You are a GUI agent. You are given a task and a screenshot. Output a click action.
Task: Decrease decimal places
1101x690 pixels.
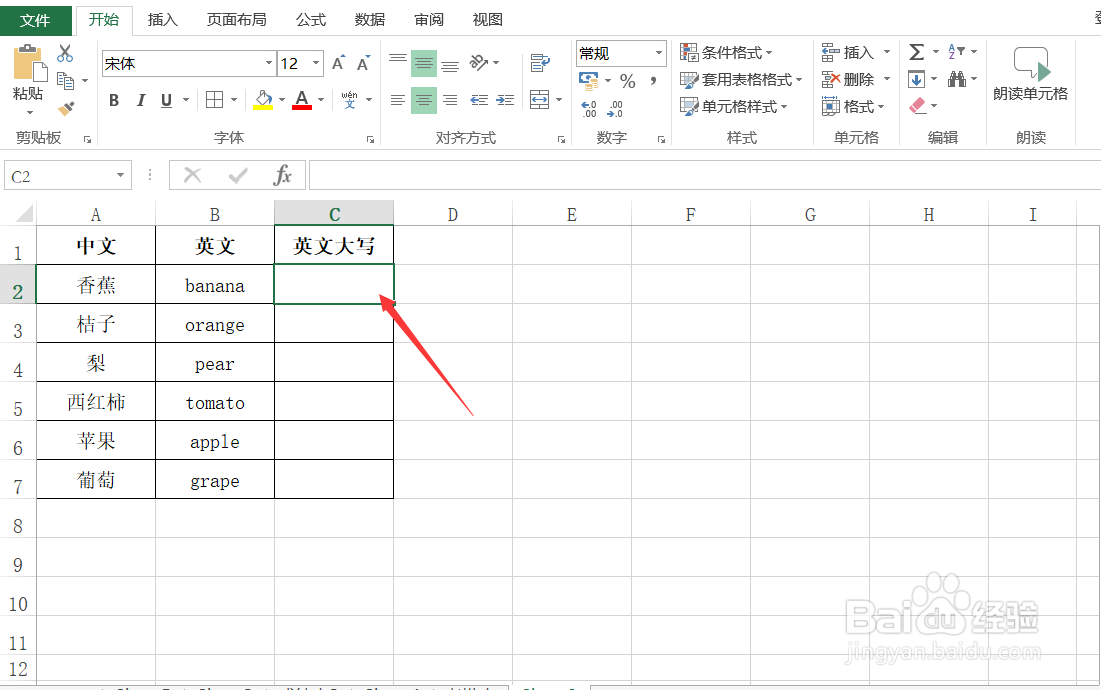point(615,108)
